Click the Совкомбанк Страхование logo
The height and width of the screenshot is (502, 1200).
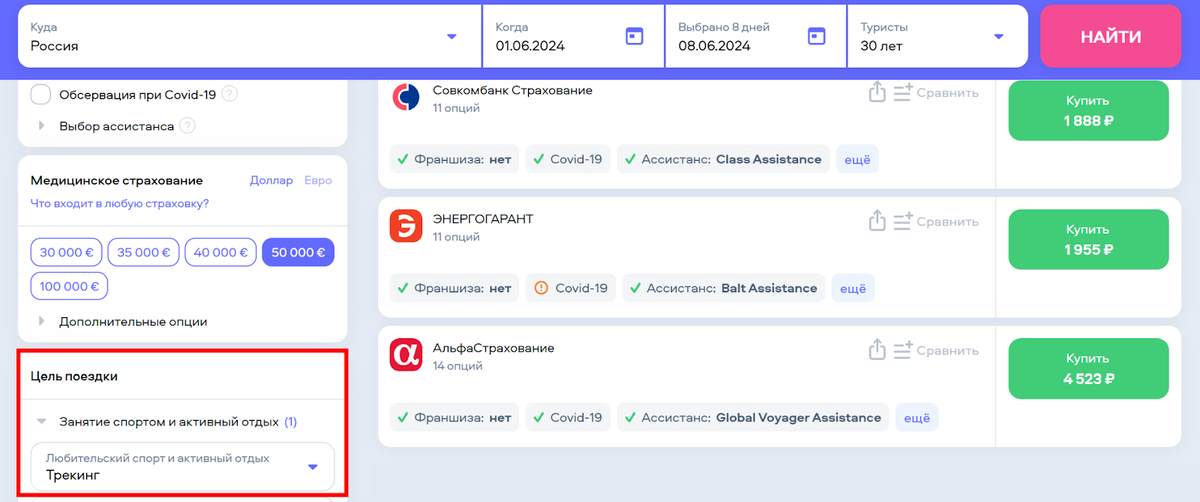click(x=406, y=97)
